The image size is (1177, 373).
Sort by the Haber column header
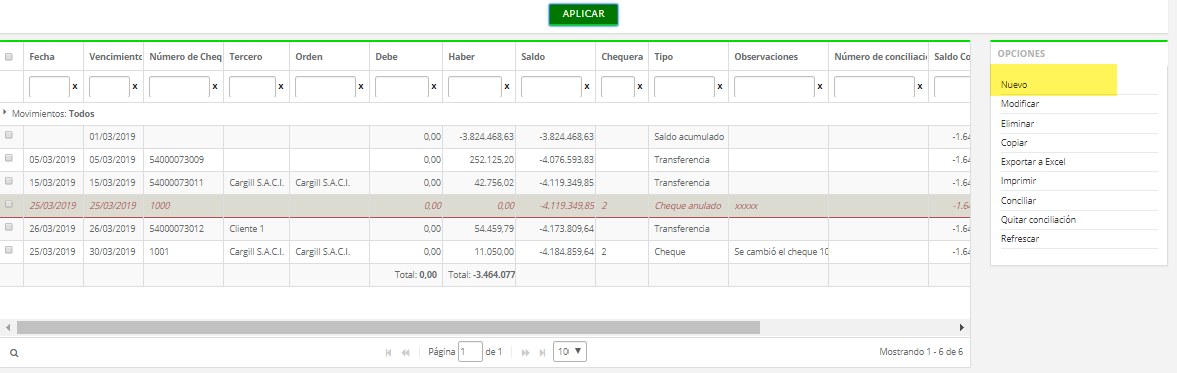(461, 56)
